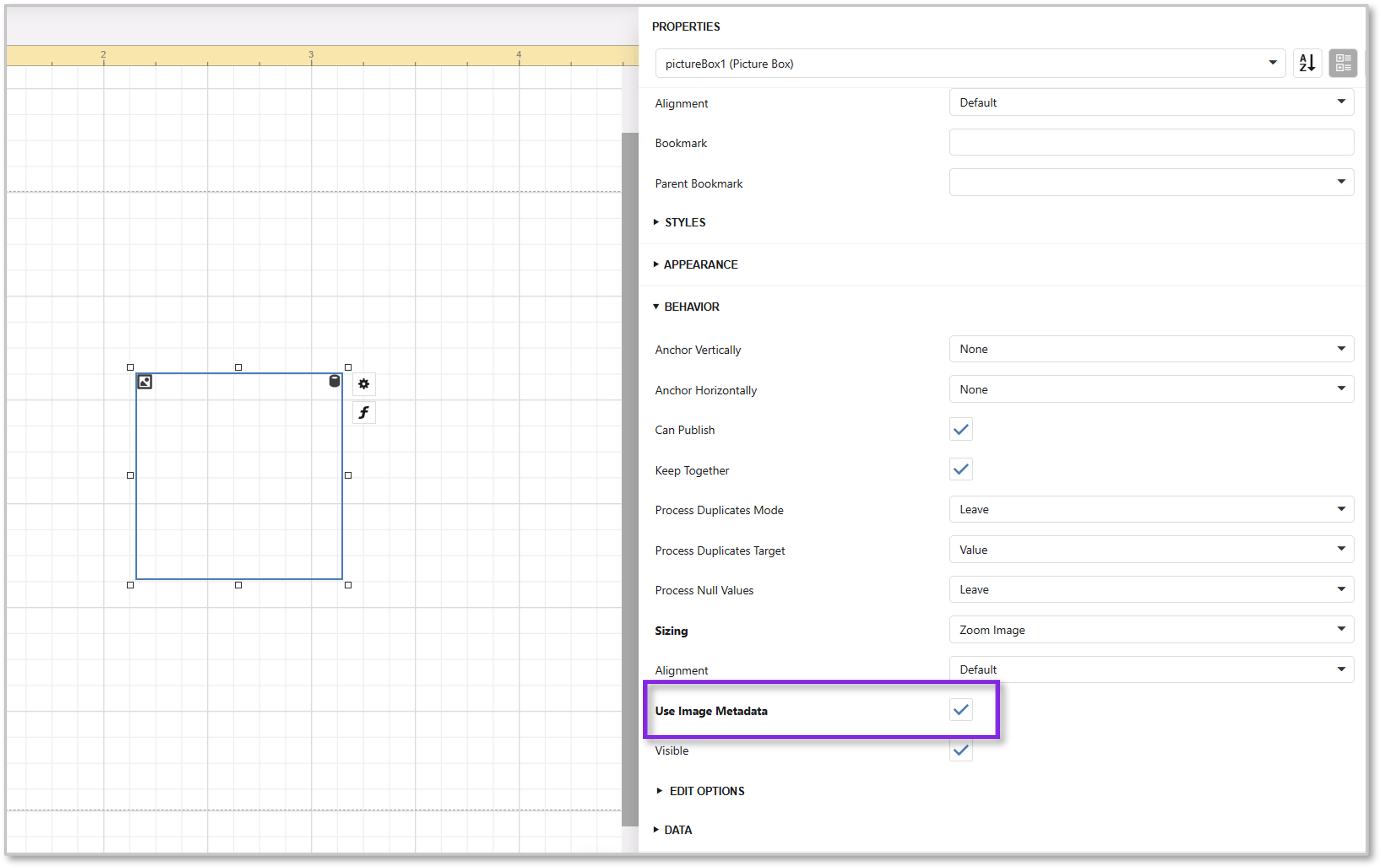Toggle the Can Publish checkbox
This screenshot has height=868, width=1381.
pos(961,430)
